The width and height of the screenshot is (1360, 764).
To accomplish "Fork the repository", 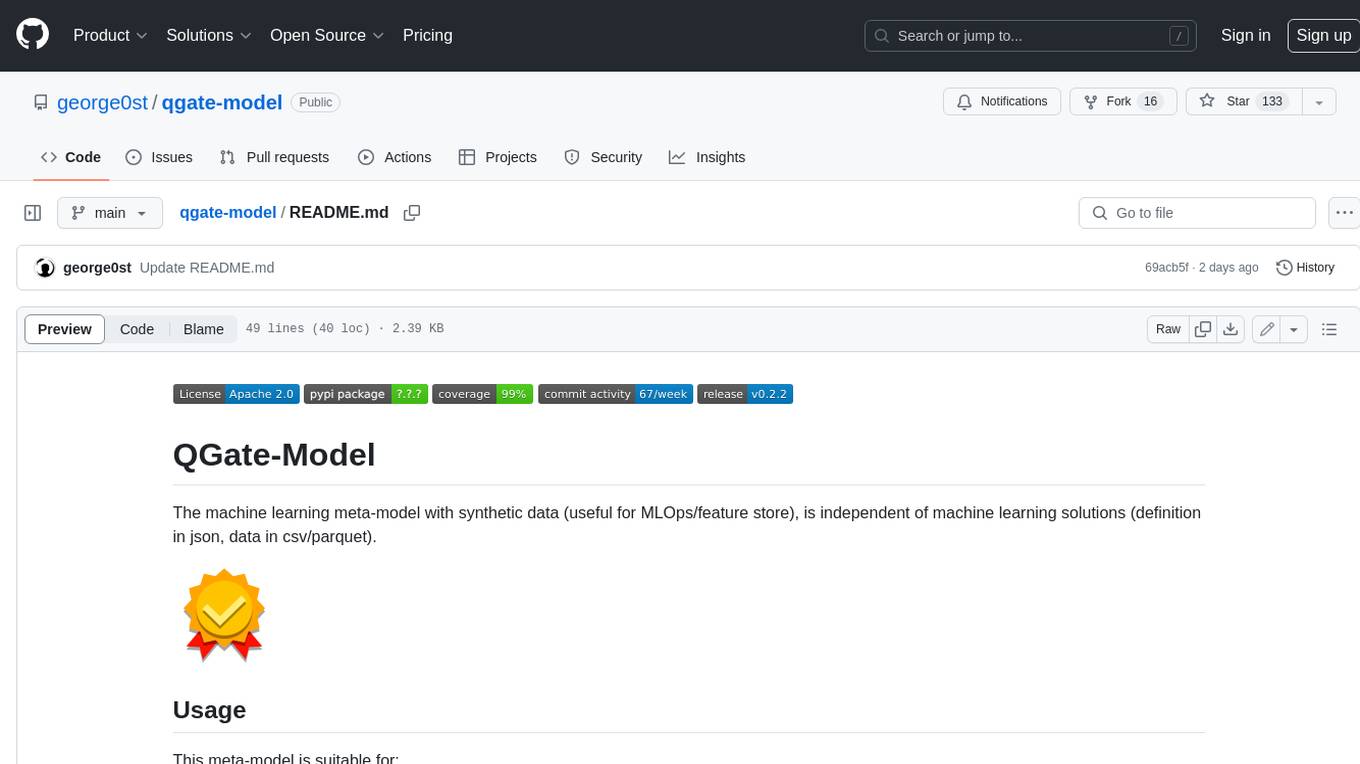I will pyautogui.click(x=1123, y=102).
